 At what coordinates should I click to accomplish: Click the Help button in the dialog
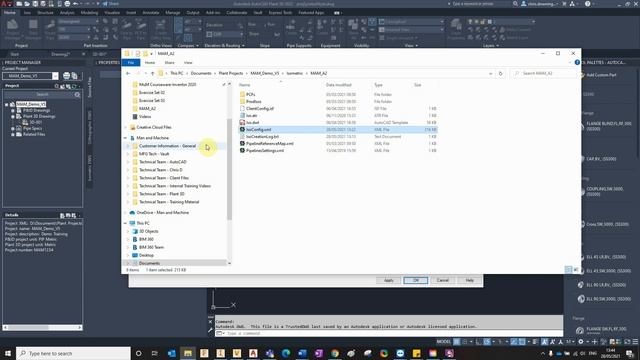tap(469, 280)
